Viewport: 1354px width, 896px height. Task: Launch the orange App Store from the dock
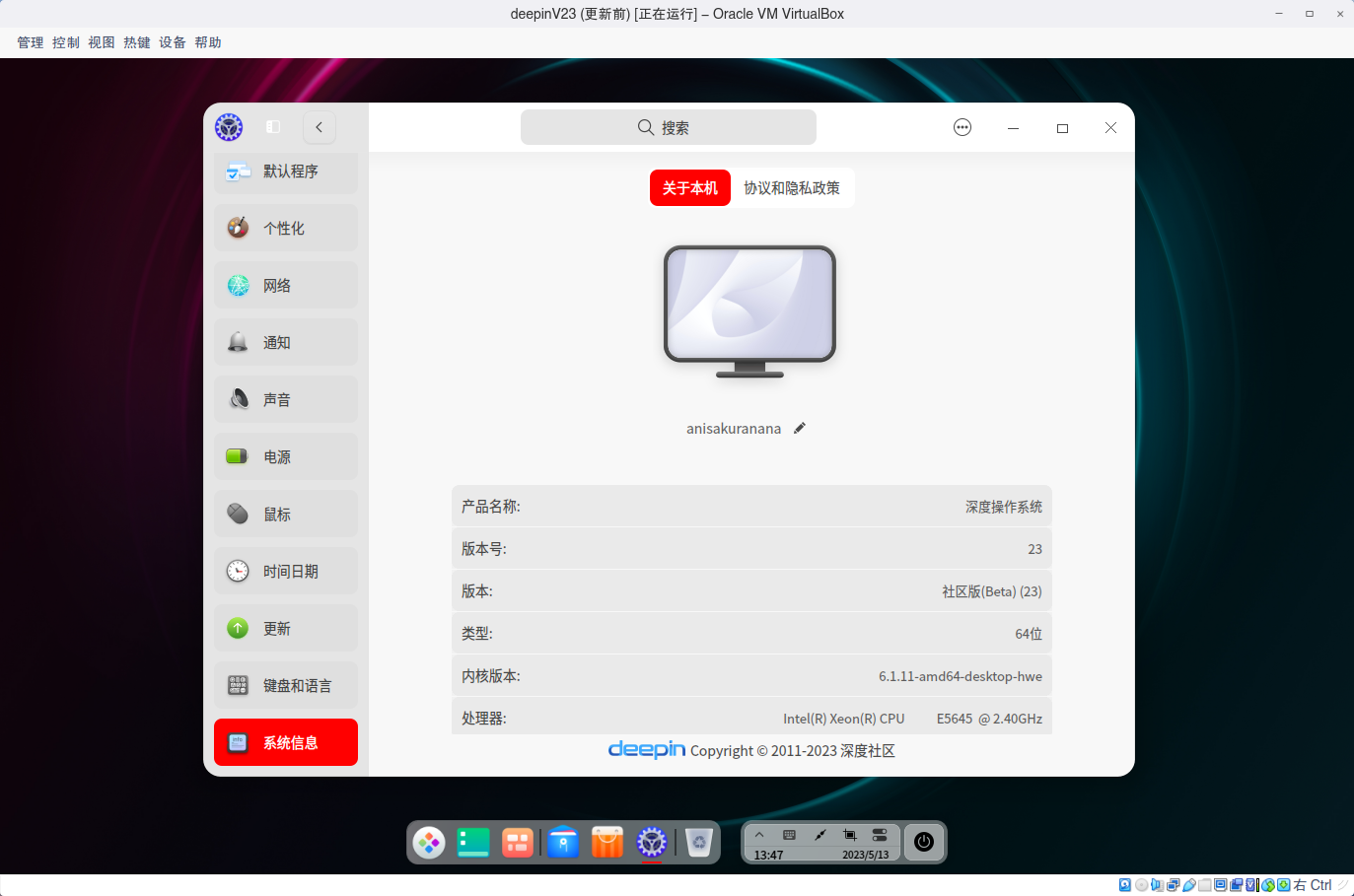click(606, 843)
